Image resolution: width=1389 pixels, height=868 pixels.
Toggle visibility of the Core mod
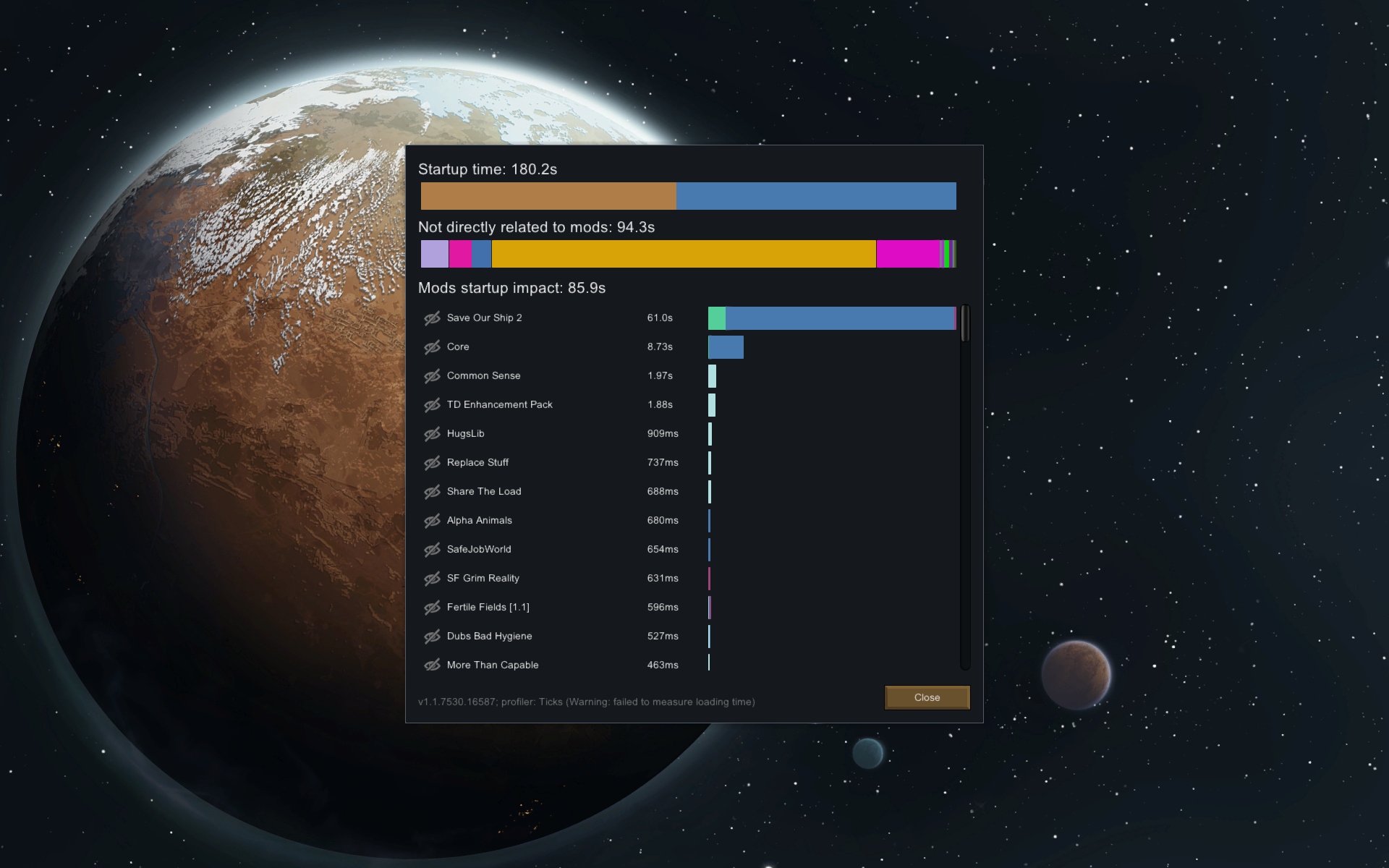(433, 346)
